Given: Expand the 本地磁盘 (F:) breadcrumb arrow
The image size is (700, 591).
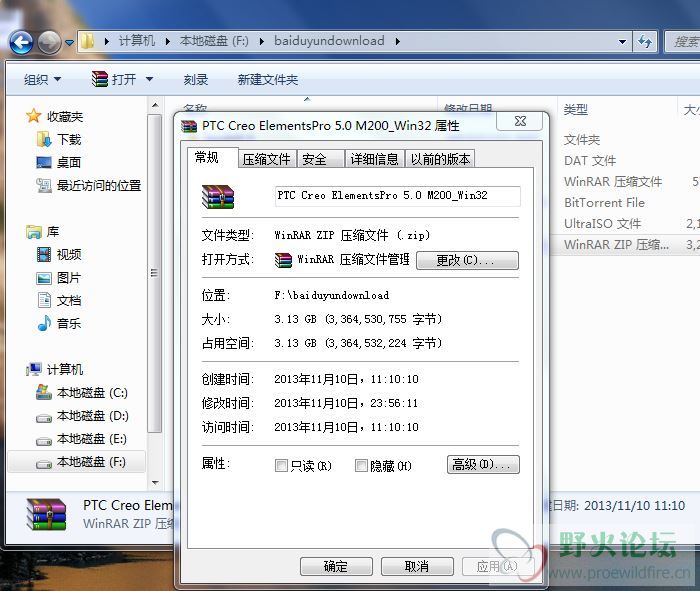Looking at the screenshot, I should click(262, 42).
